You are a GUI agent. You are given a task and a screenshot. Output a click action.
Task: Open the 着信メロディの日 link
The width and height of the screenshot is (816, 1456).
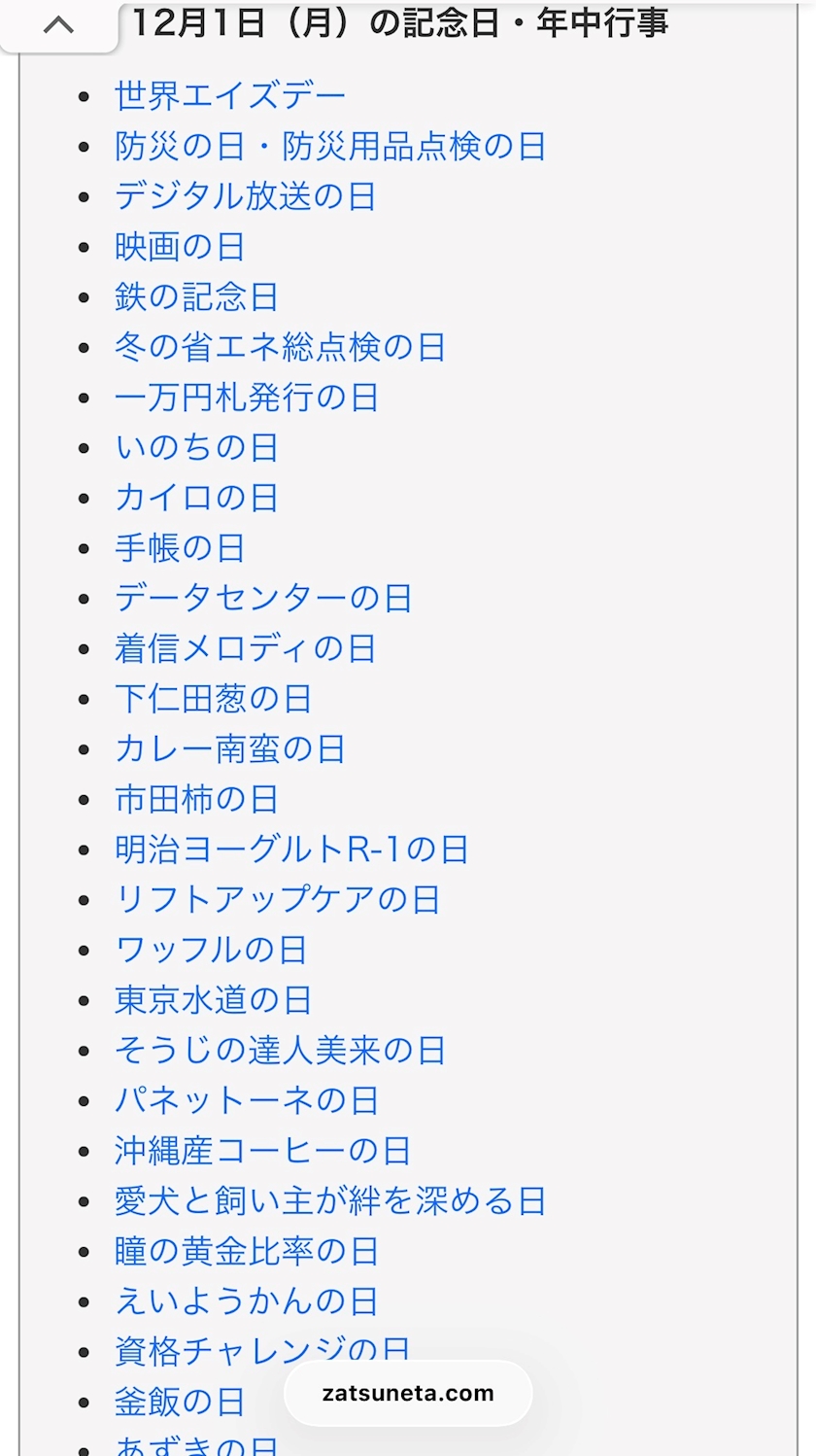click(245, 648)
